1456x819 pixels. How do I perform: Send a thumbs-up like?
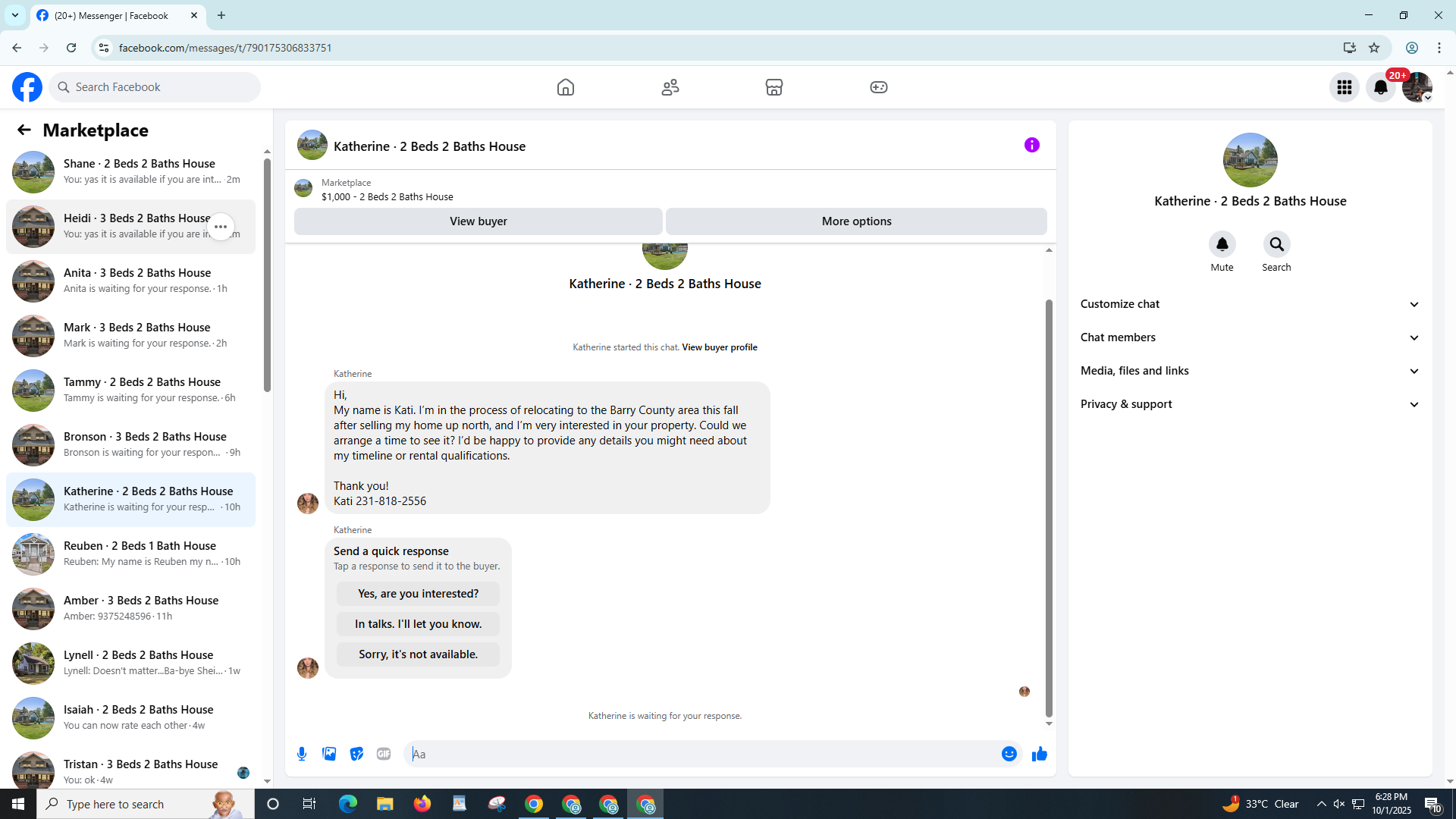(x=1040, y=754)
